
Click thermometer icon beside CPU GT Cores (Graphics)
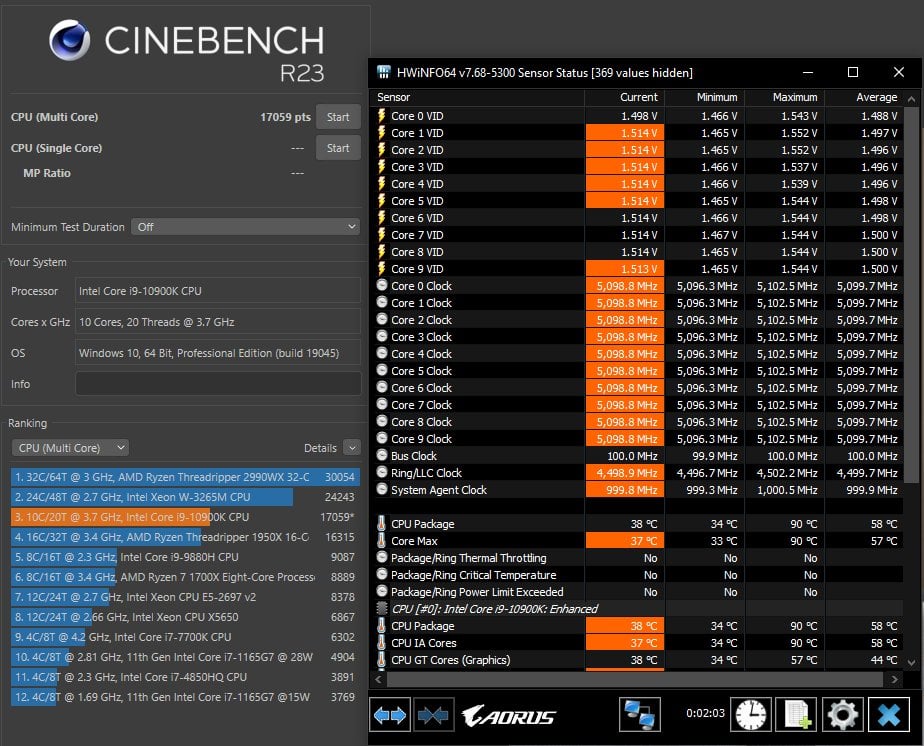[382, 659]
